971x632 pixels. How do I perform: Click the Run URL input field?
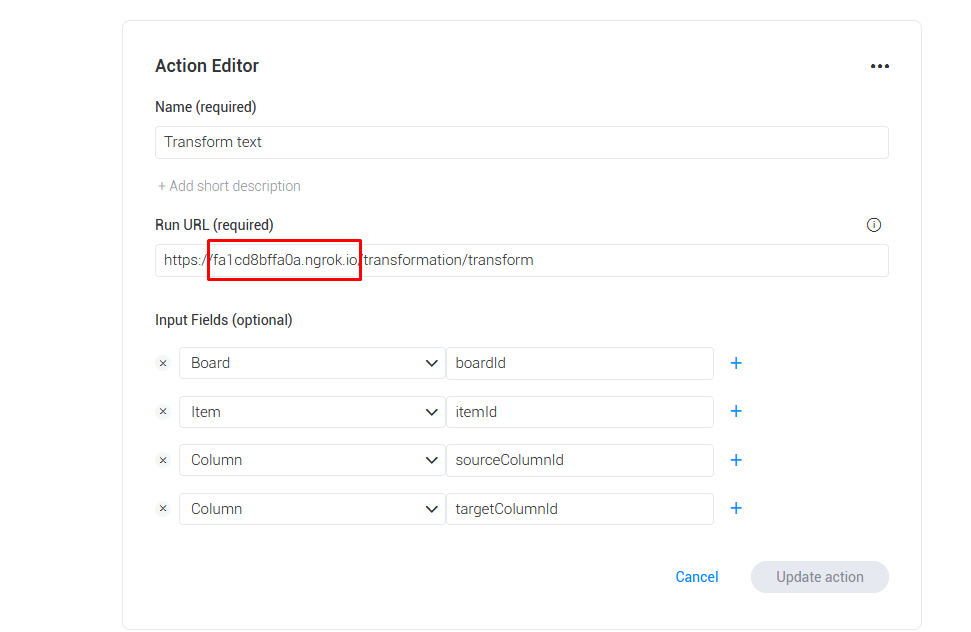(521, 260)
